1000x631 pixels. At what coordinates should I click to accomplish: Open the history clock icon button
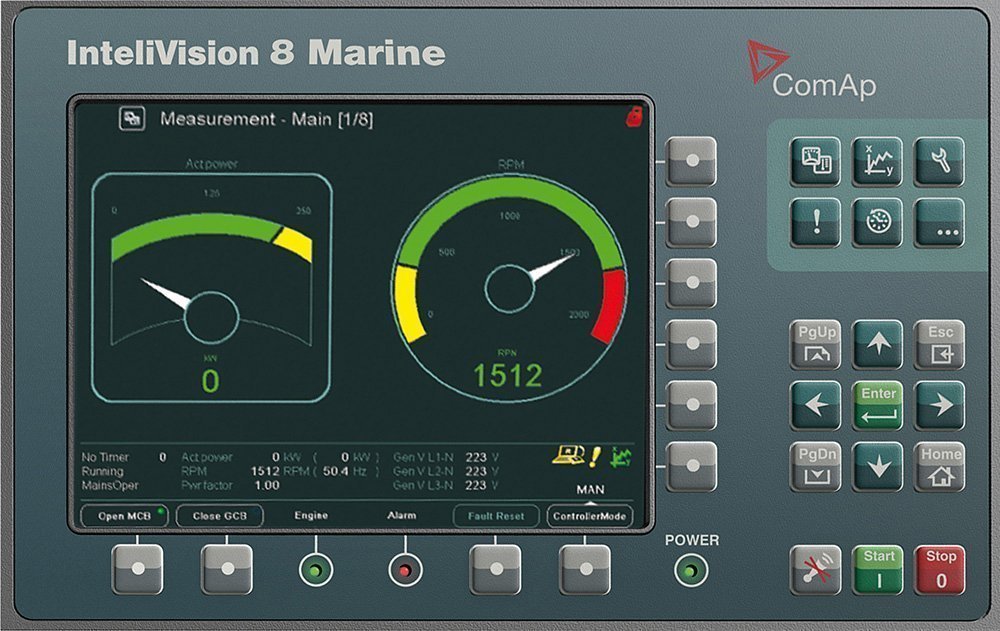click(x=878, y=223)
